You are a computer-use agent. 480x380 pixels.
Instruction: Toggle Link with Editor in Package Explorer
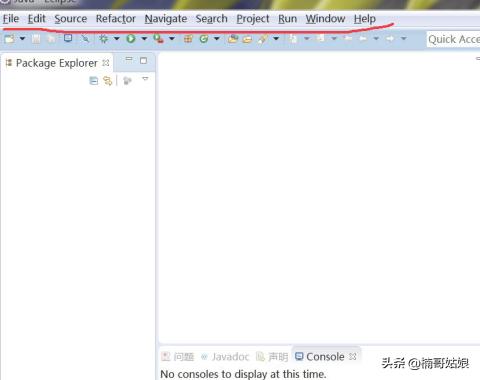(x=108, y=81)
